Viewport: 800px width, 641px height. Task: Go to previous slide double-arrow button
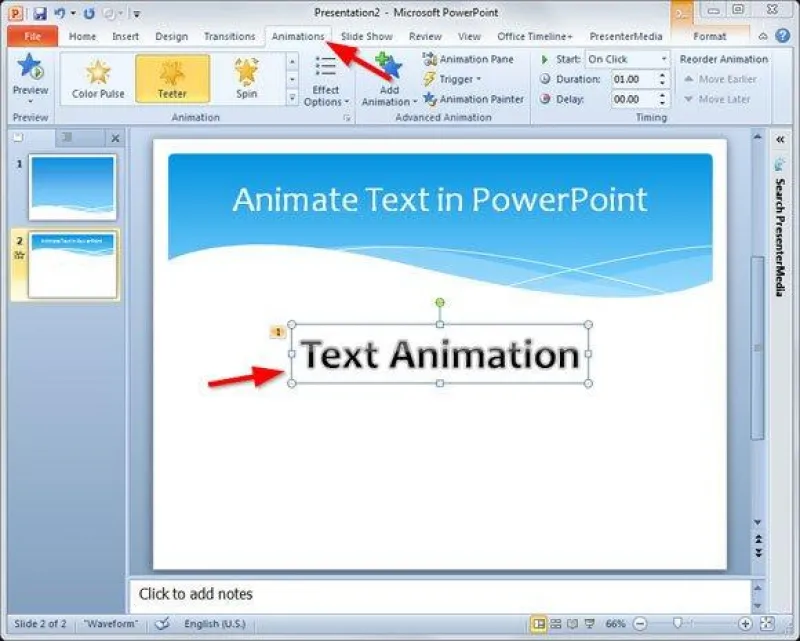click(758, 539)
